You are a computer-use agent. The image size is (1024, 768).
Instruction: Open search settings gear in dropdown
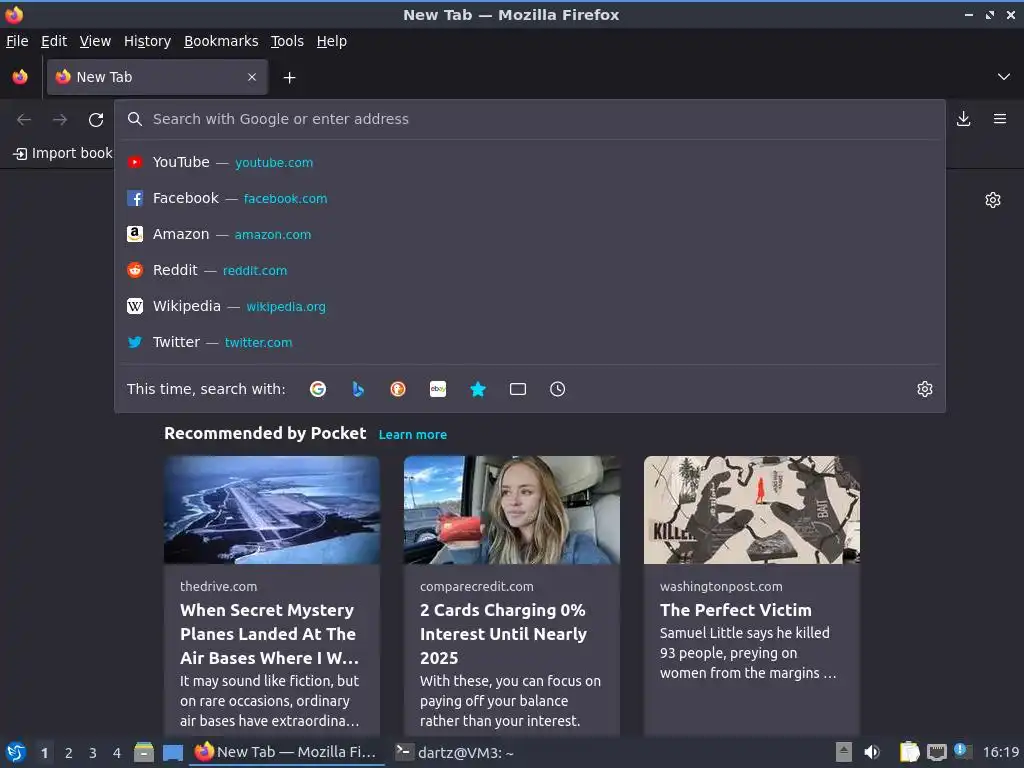(925, 389)
